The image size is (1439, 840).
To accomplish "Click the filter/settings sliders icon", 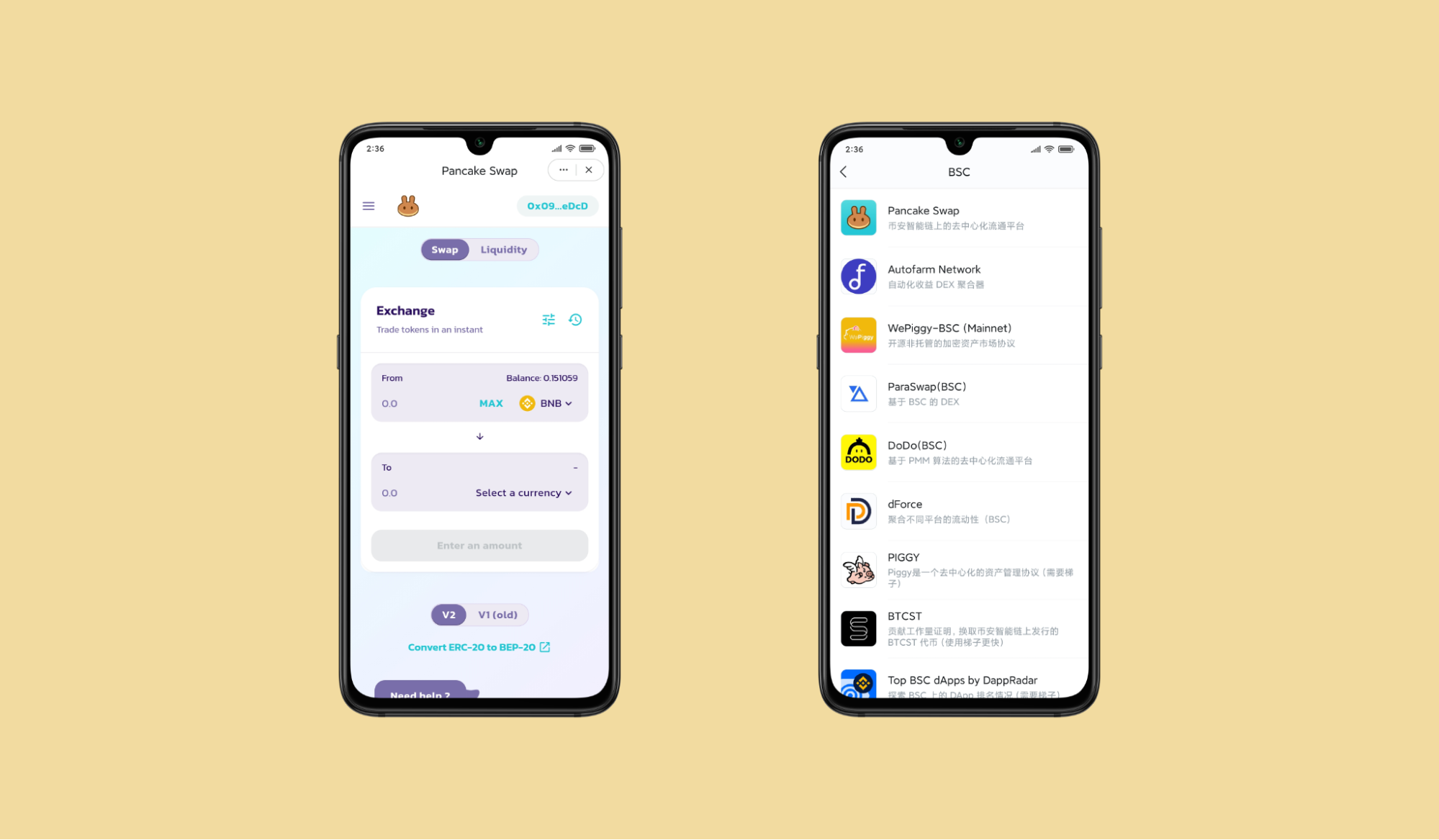I will click(549, 320).
